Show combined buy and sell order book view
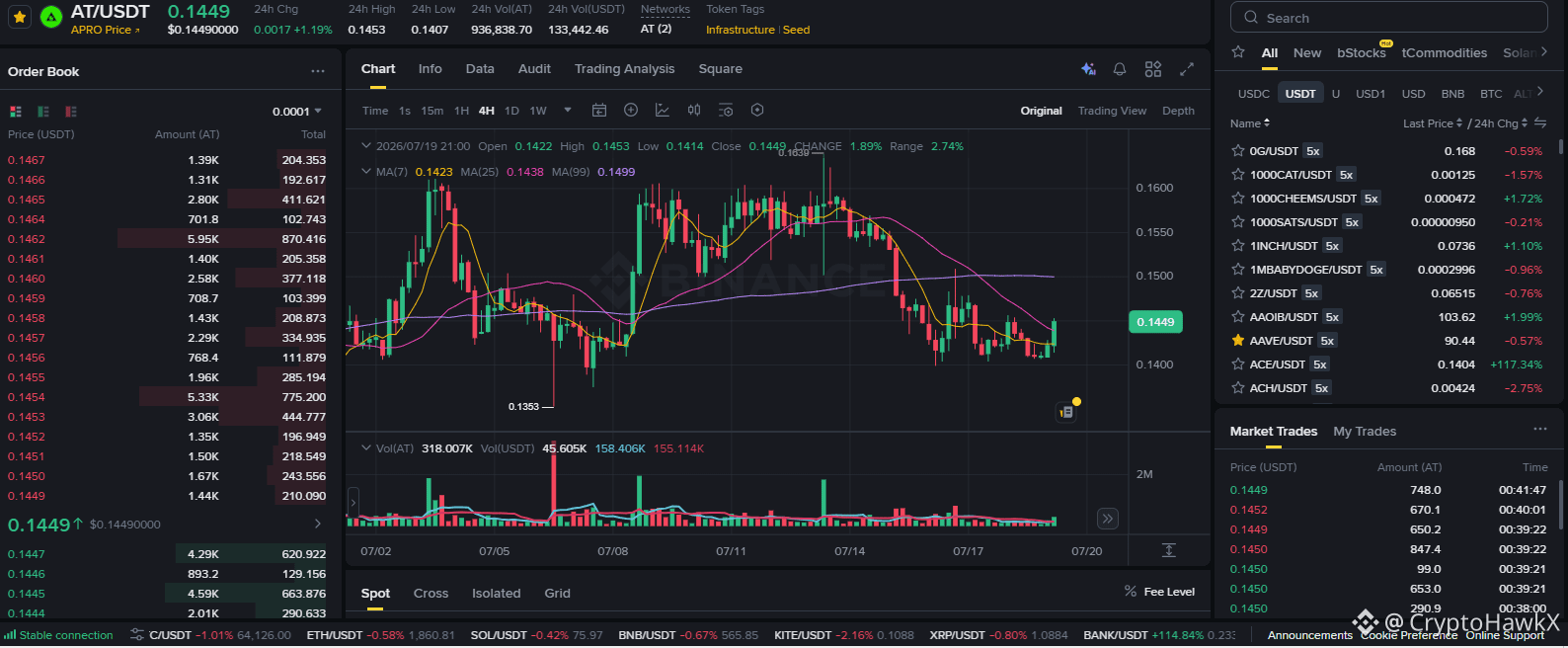Screen dimensions: 1568x648 [16, 112]
